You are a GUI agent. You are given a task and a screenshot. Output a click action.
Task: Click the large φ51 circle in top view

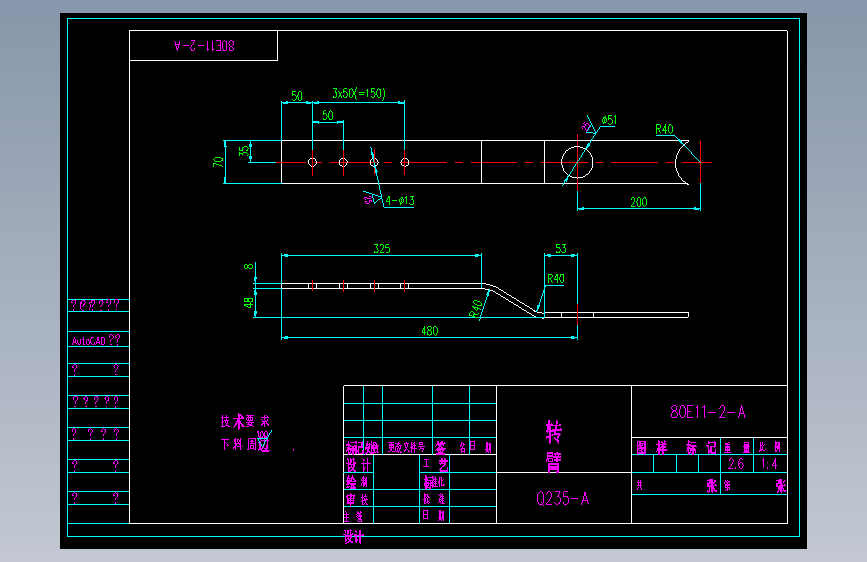pyautogui.click(x=577, y=163)
